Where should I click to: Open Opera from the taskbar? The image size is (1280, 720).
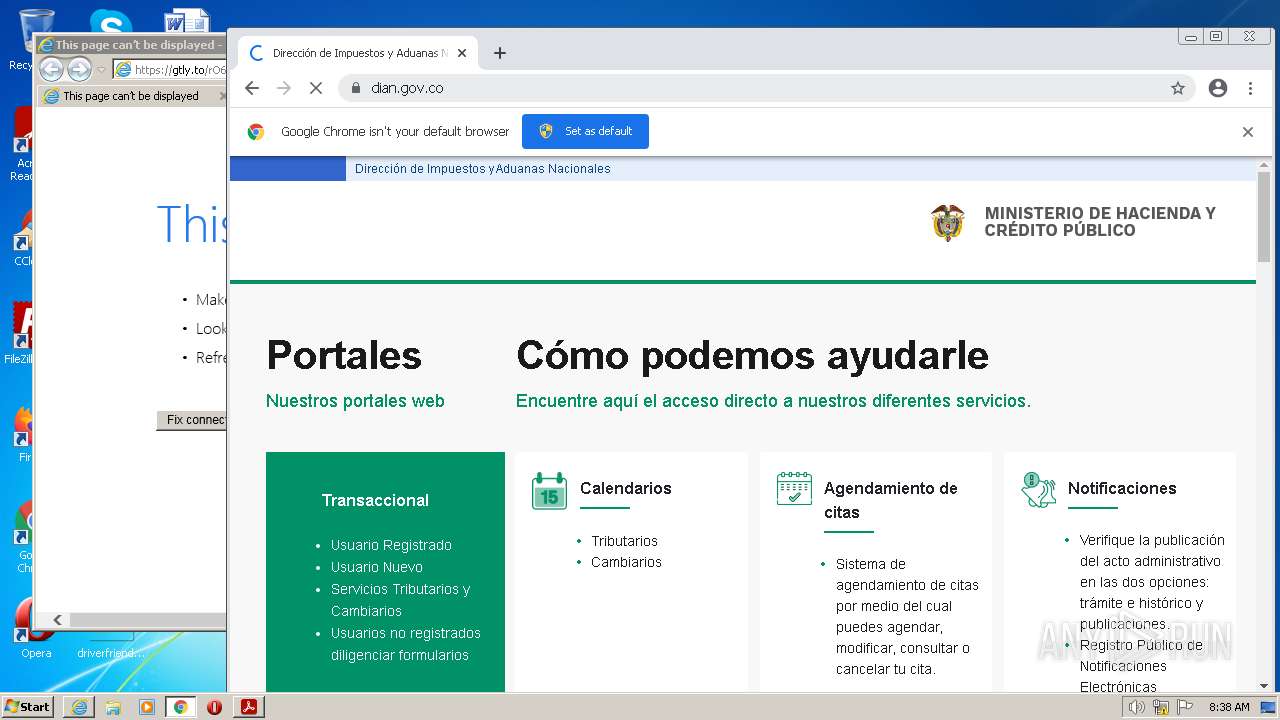point(214,707)
